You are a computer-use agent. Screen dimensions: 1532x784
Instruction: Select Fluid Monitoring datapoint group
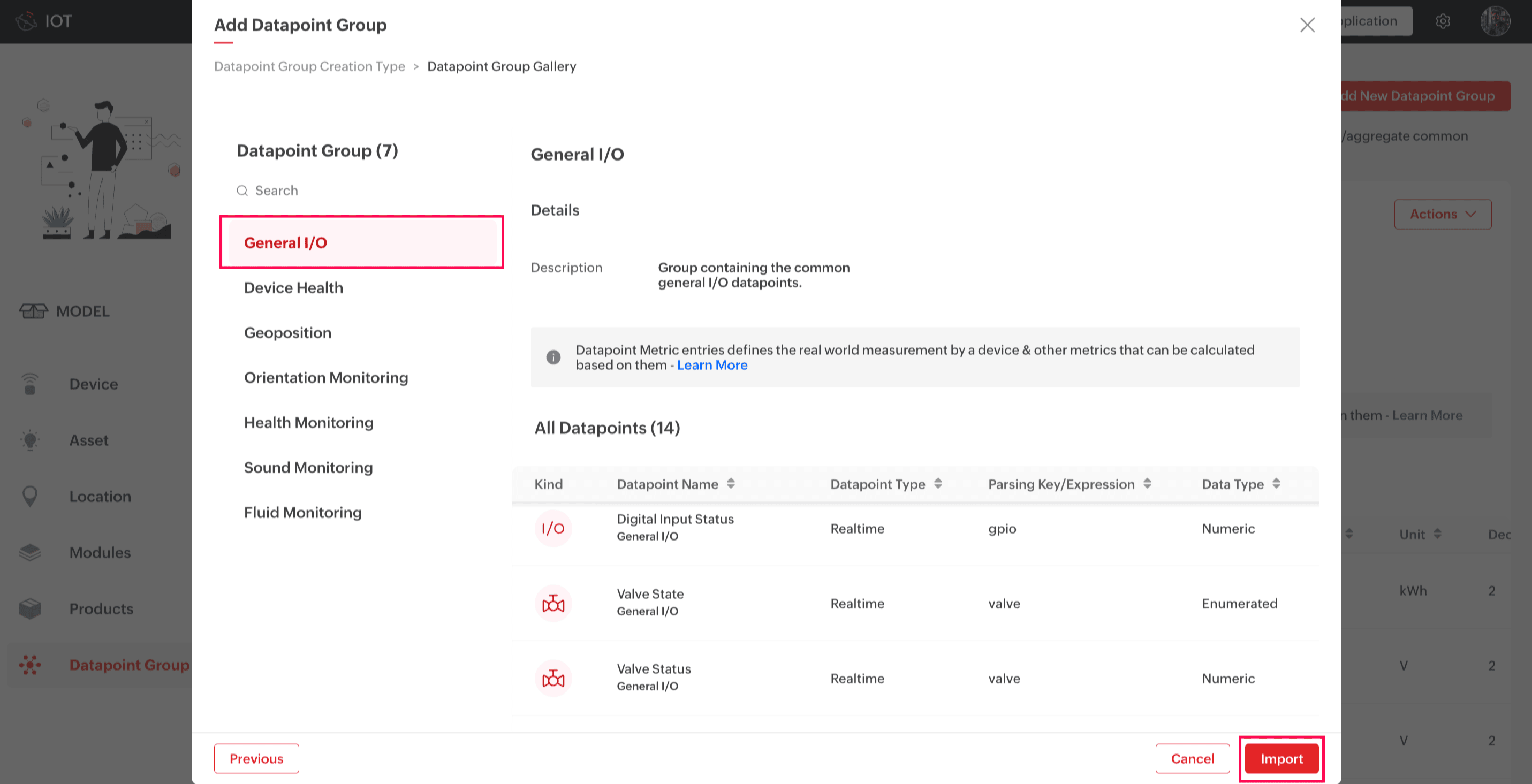point(302,512)
